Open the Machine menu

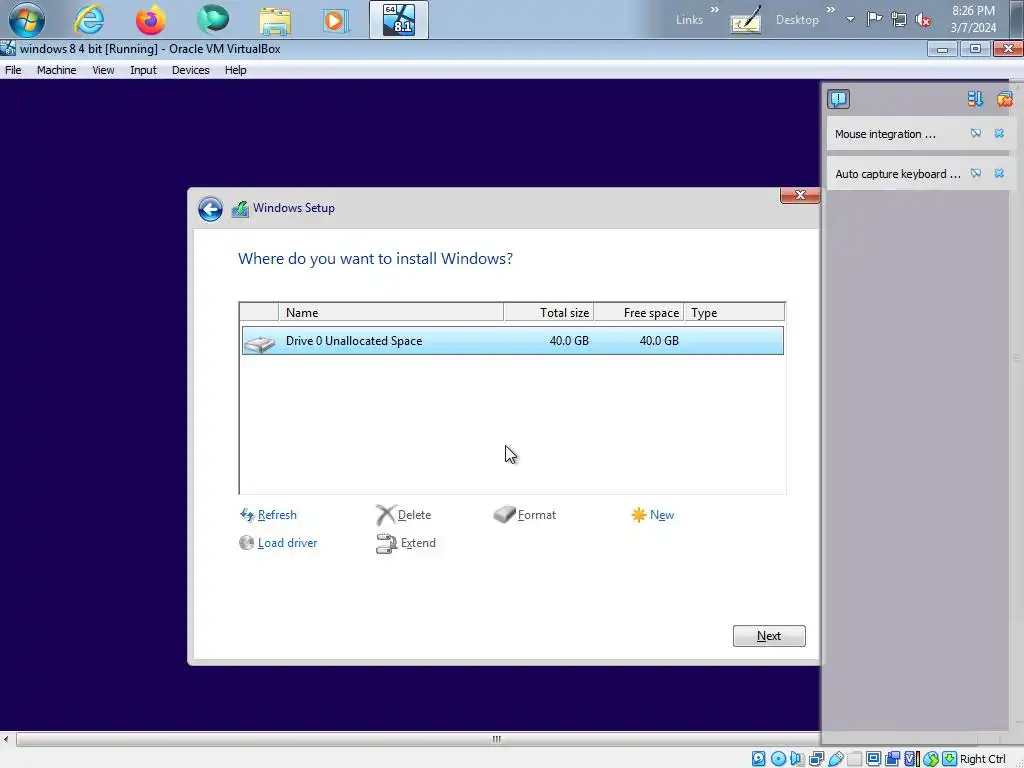click(x=56, y=71)
